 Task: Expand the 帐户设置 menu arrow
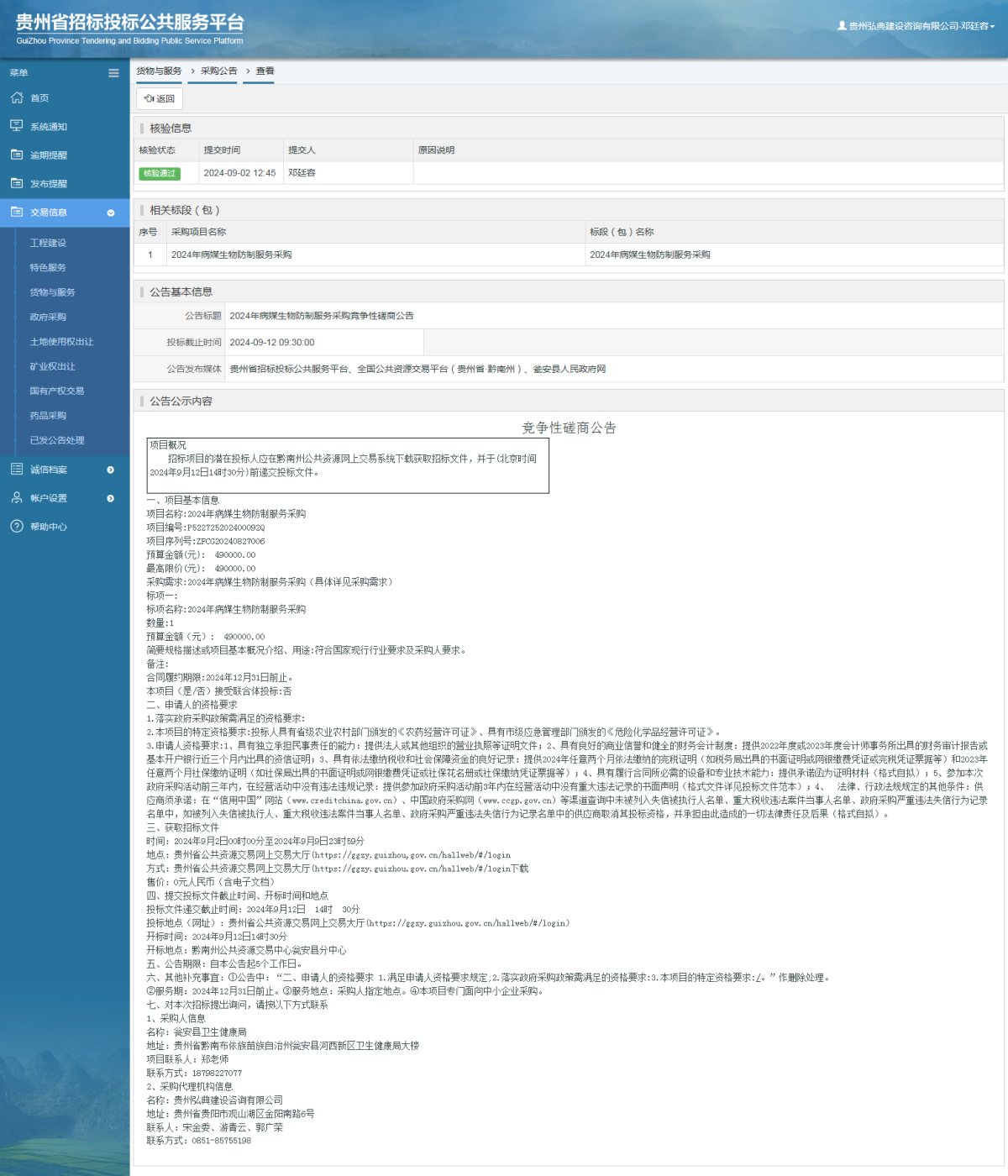[111, 498]
